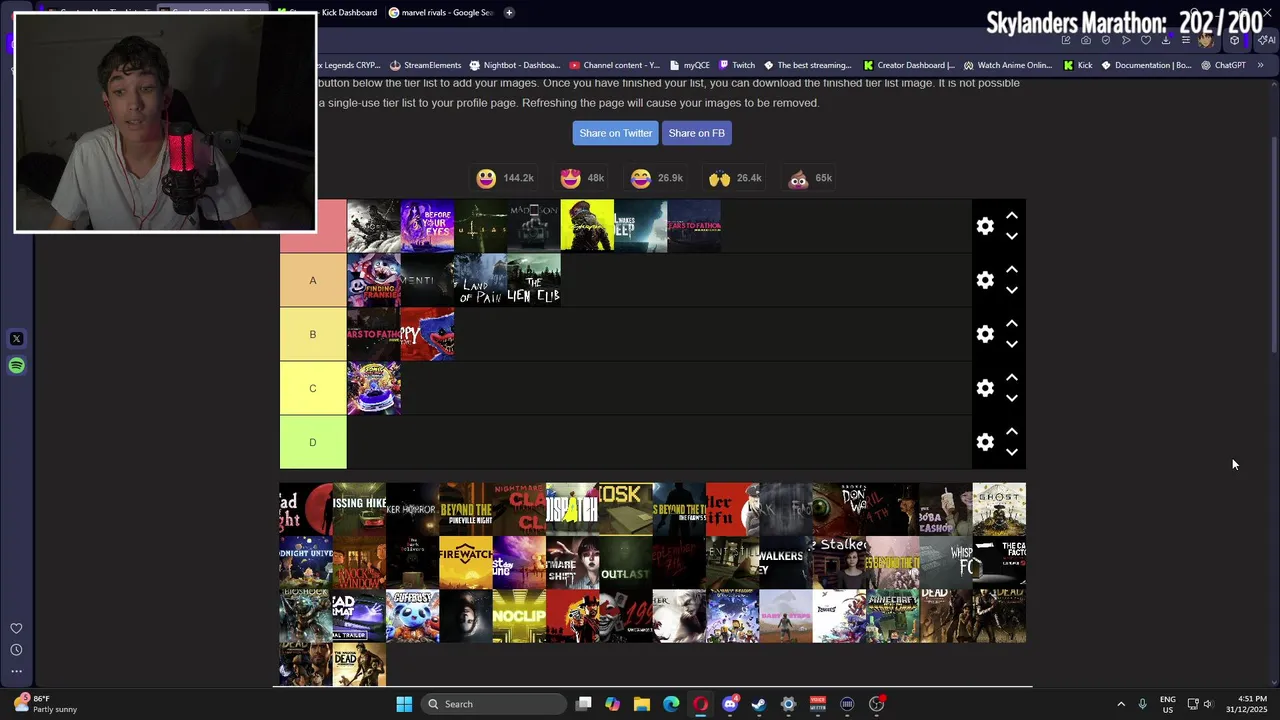The height and width of the screenshot is (720, 1280).
Task: Open settings gear for tier A row
Action: [985, 280]
